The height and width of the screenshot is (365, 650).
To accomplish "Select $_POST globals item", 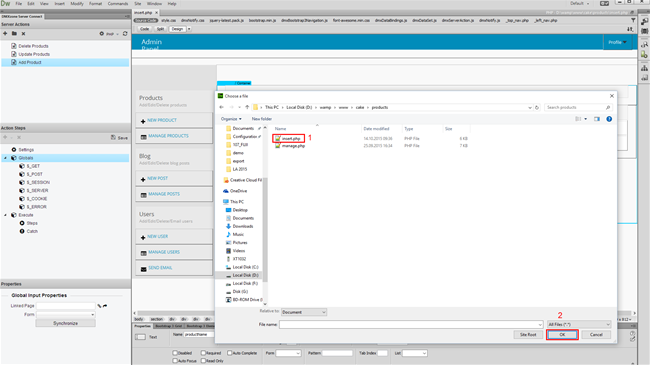I will tap(34, 174).
